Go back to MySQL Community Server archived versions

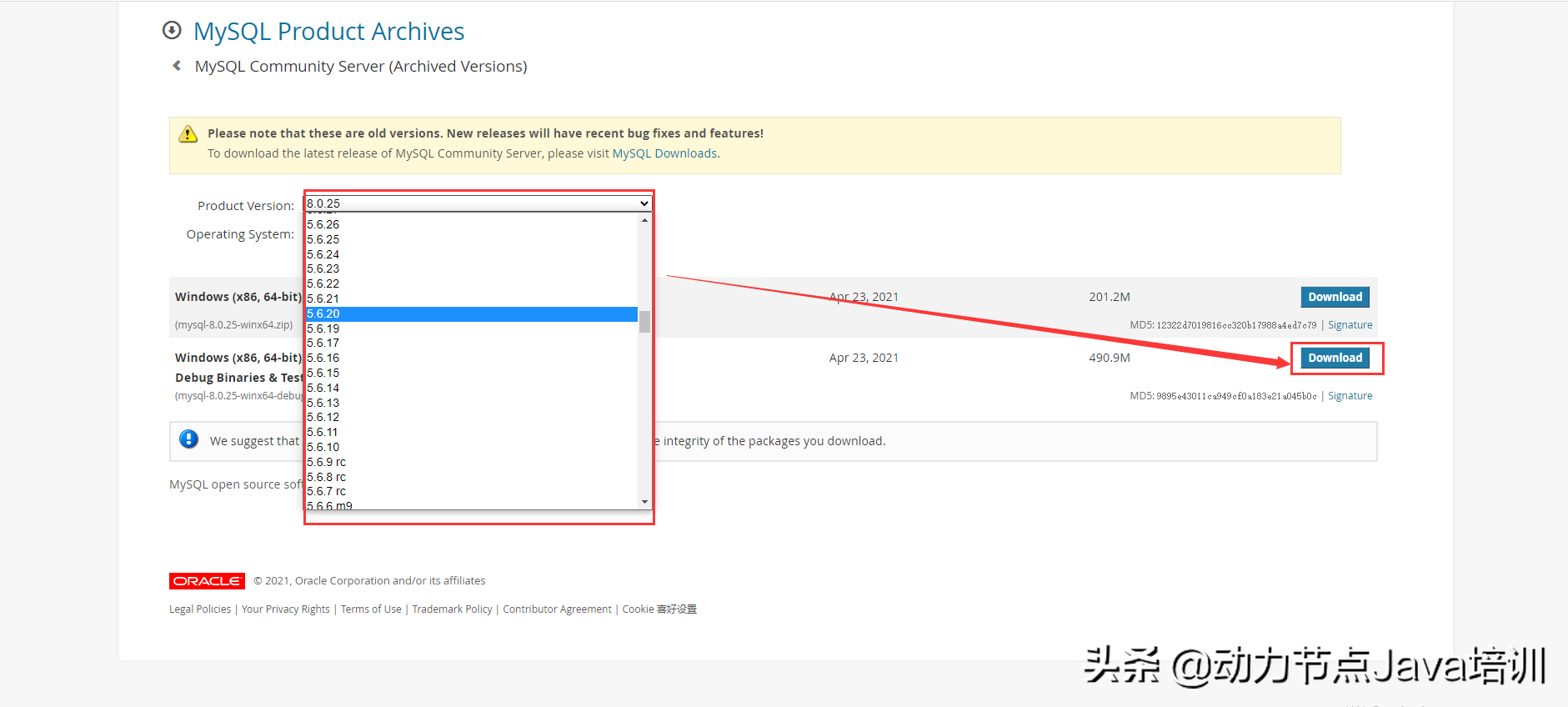(x=361, y=66)
